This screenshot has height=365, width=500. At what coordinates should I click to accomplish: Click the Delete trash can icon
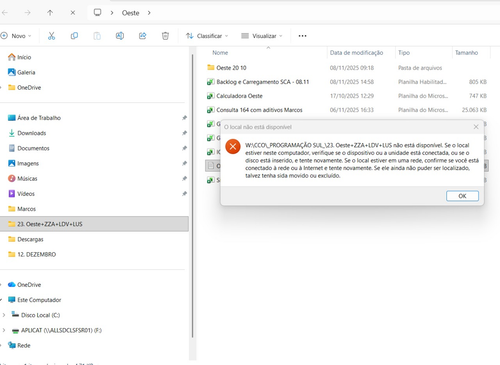point(165,36)
